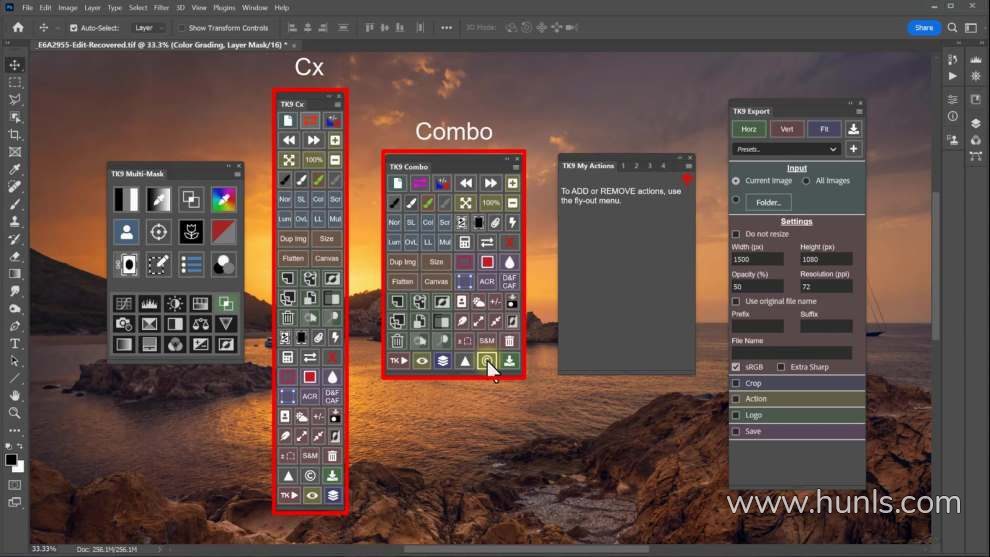This screenshot has width=990, height=557.
Task: Click the color wheel icon in Multi-Mask
Action: [x=224, y=200]
